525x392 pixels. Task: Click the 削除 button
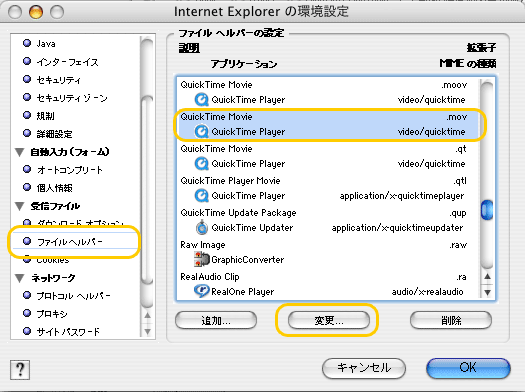click(451, 320)
